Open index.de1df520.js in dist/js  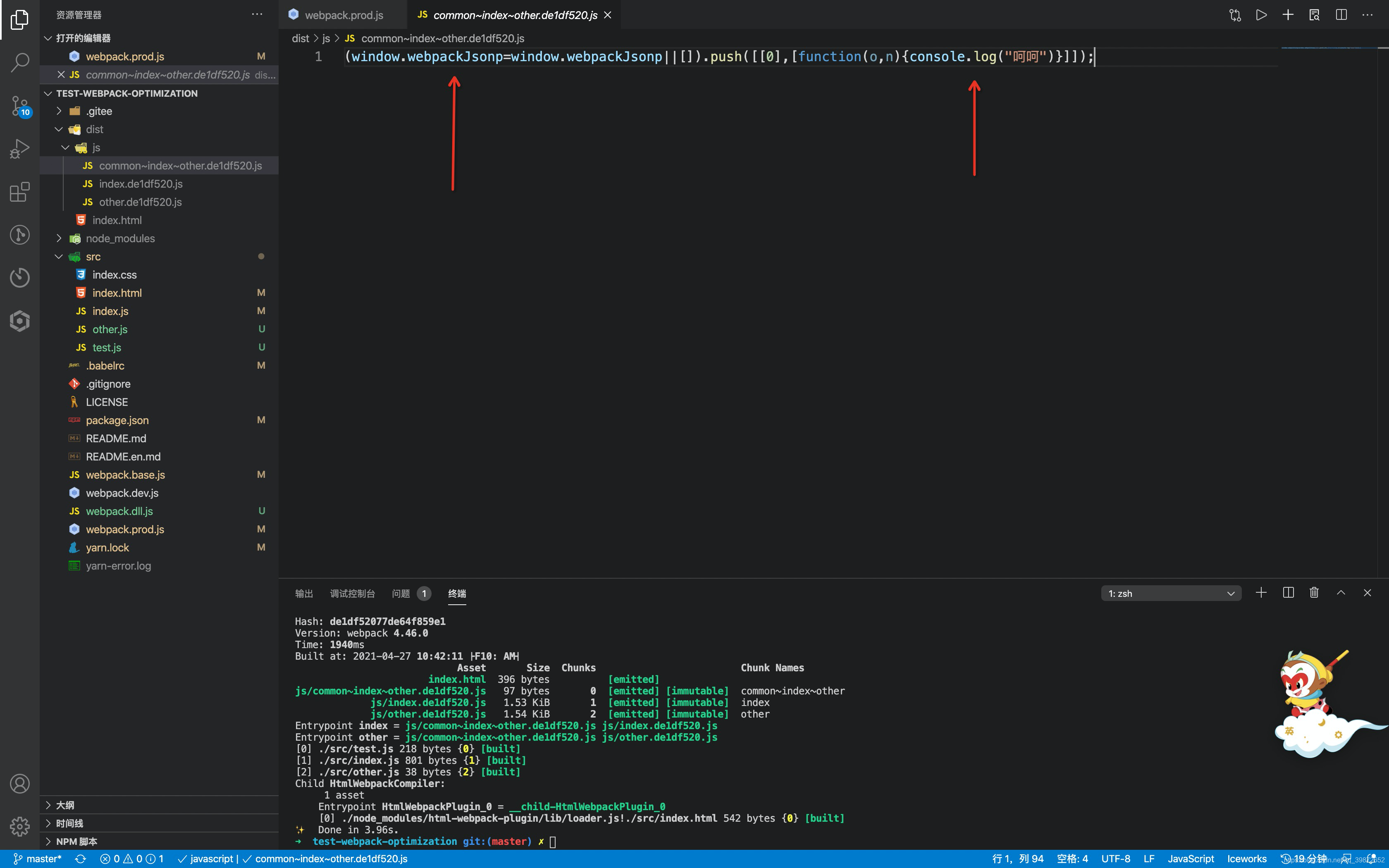click(x=159, y=184)
